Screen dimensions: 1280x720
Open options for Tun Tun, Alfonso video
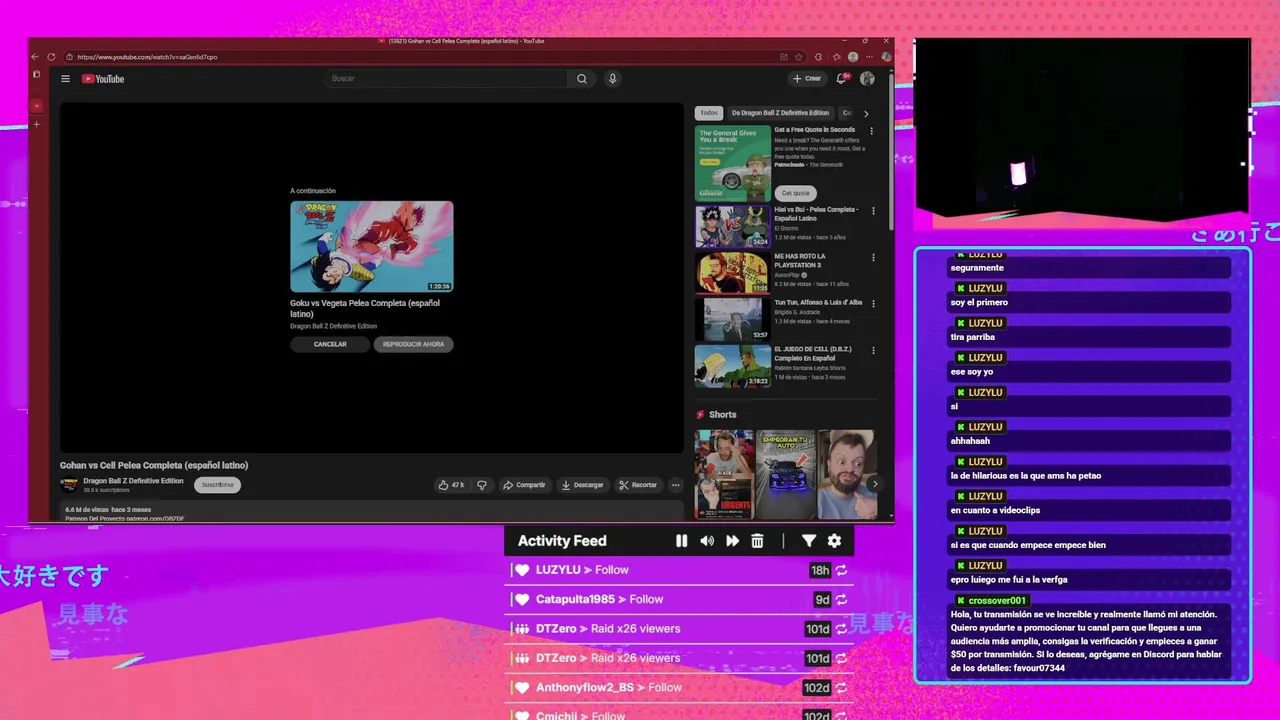tap(872, 304)
